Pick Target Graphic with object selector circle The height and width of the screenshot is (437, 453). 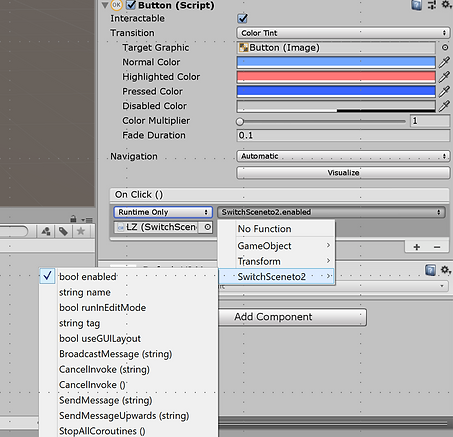pyautogui.click(x=445, y=48)
